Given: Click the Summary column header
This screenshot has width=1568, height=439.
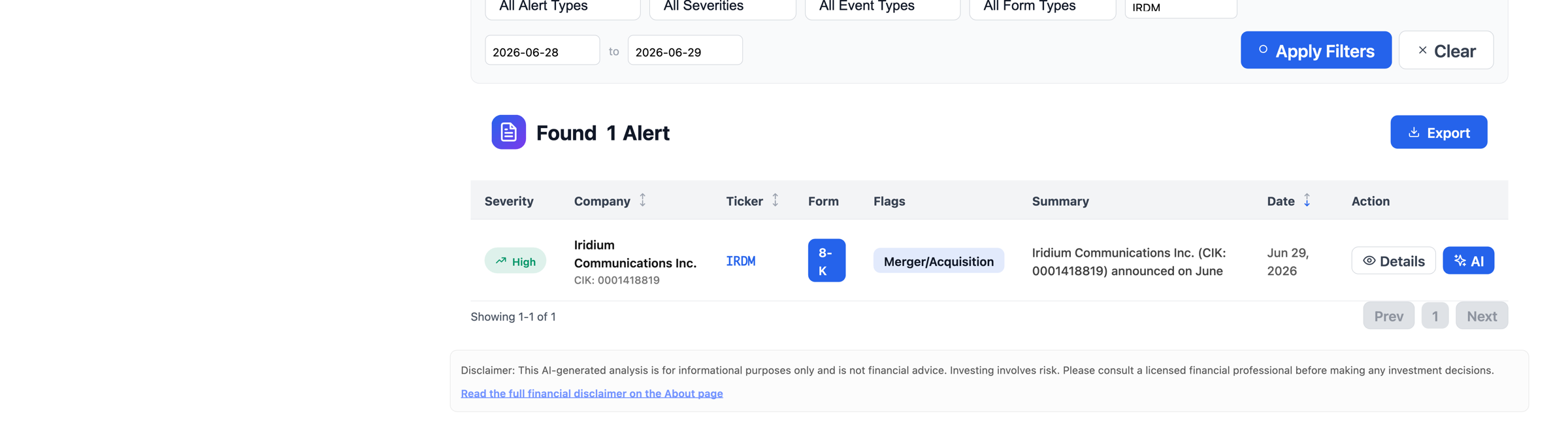Looking at the screenshot, I should tap(1060, 201).
